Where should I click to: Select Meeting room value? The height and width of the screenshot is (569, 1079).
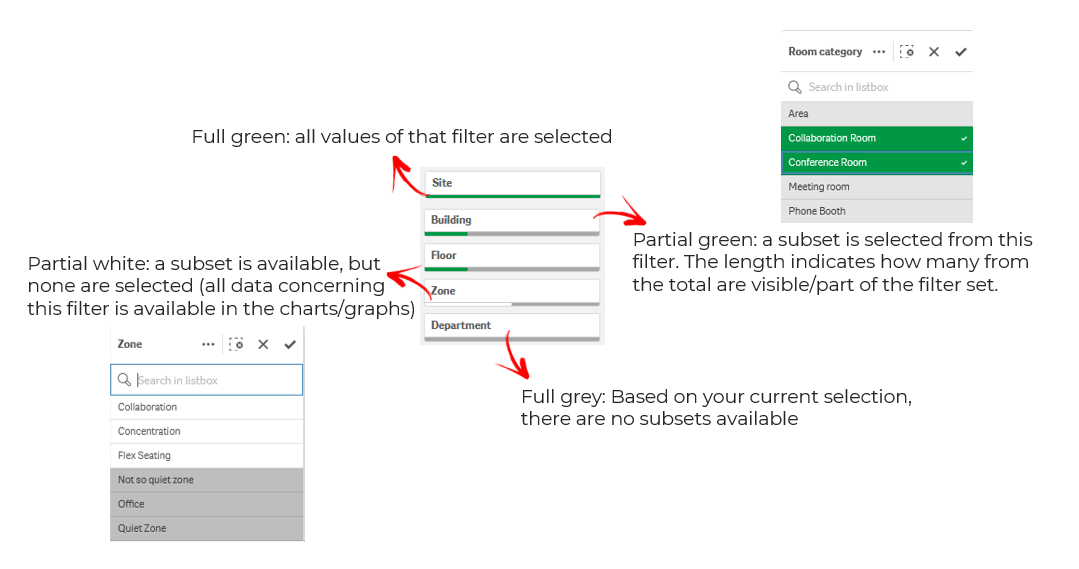[x=877, y=186]
